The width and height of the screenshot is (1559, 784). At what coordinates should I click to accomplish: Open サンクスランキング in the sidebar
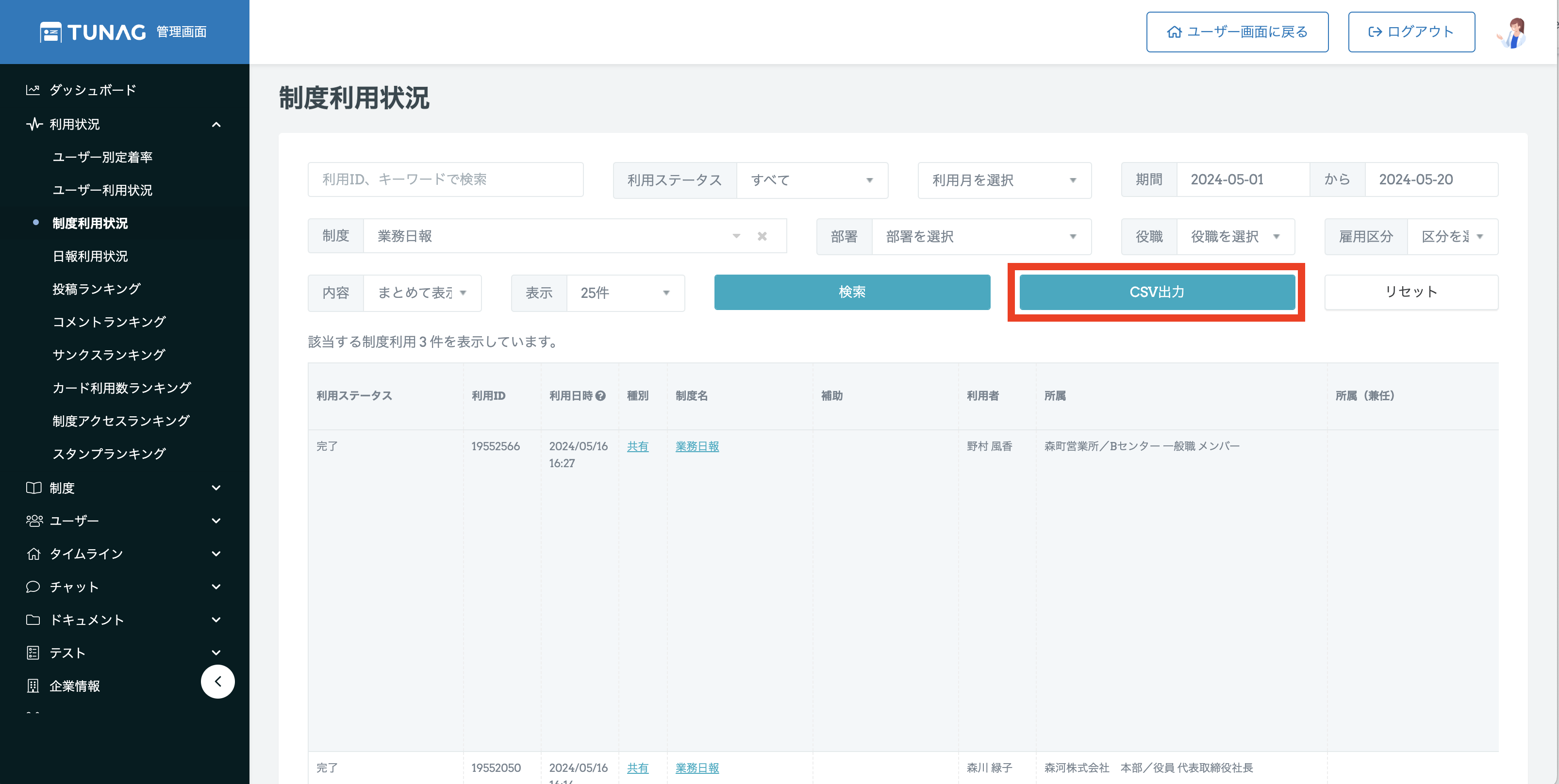point(109,355)
